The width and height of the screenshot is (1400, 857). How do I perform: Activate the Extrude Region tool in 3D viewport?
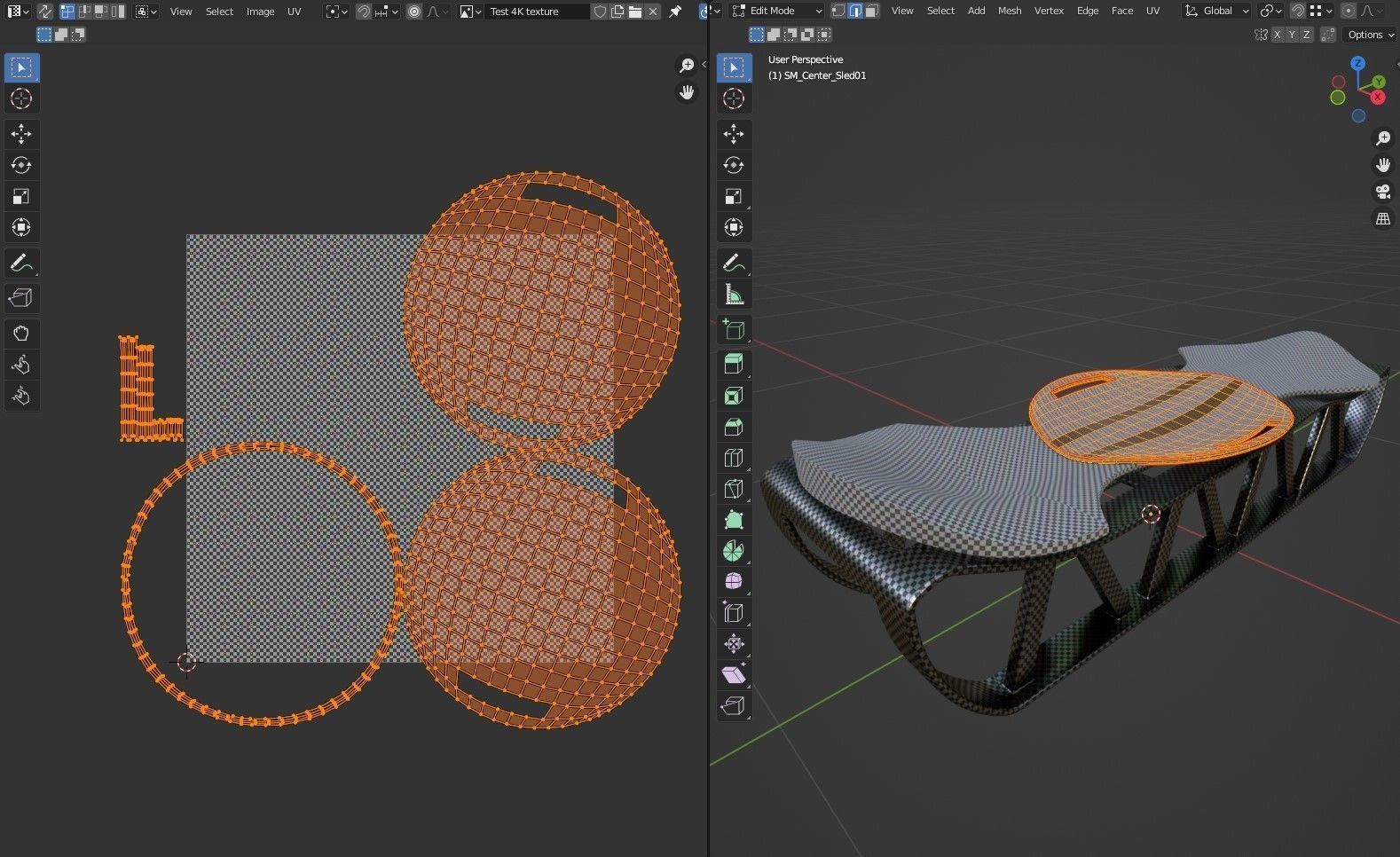[x=734, y=365]
